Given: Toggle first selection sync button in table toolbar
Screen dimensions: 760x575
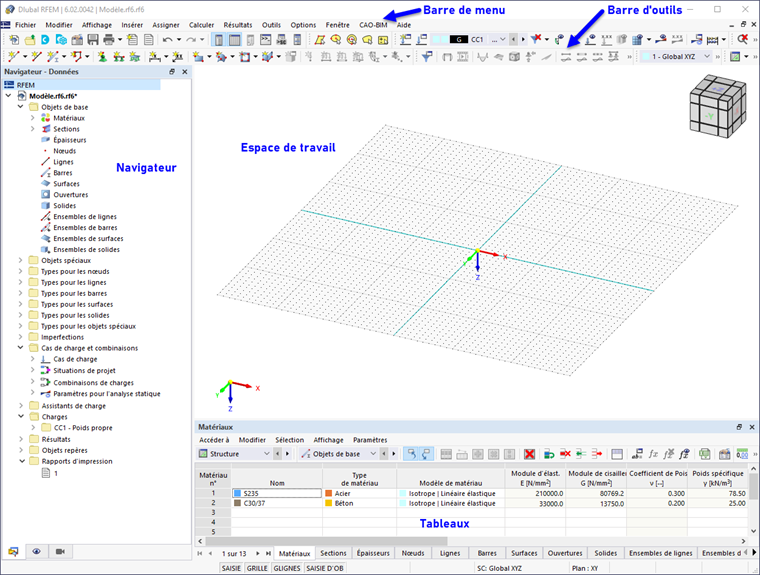Looking at the screenshot, I should coord(411,454).
